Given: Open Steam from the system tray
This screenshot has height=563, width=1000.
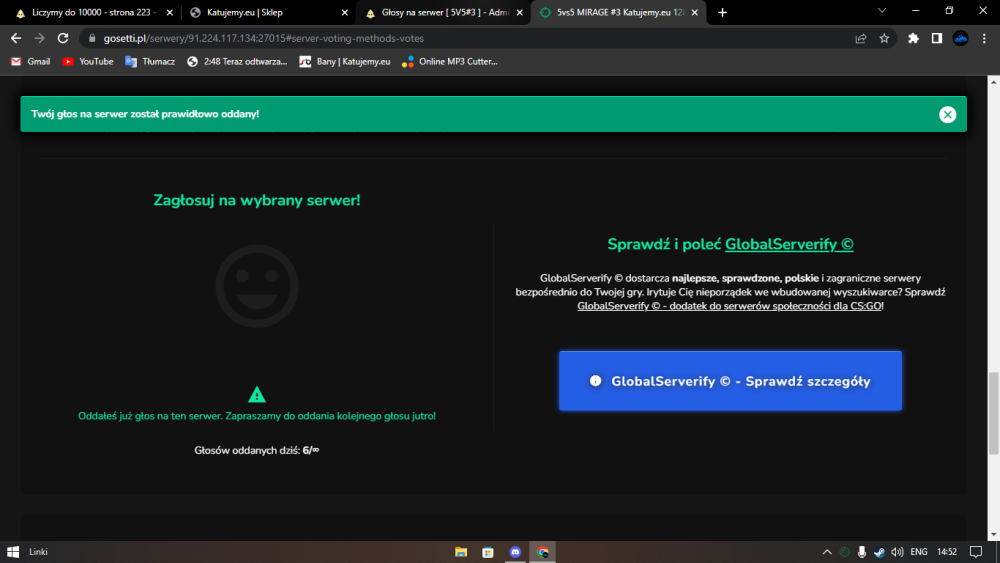Looking at the screenshot, I should click(879, 552).
